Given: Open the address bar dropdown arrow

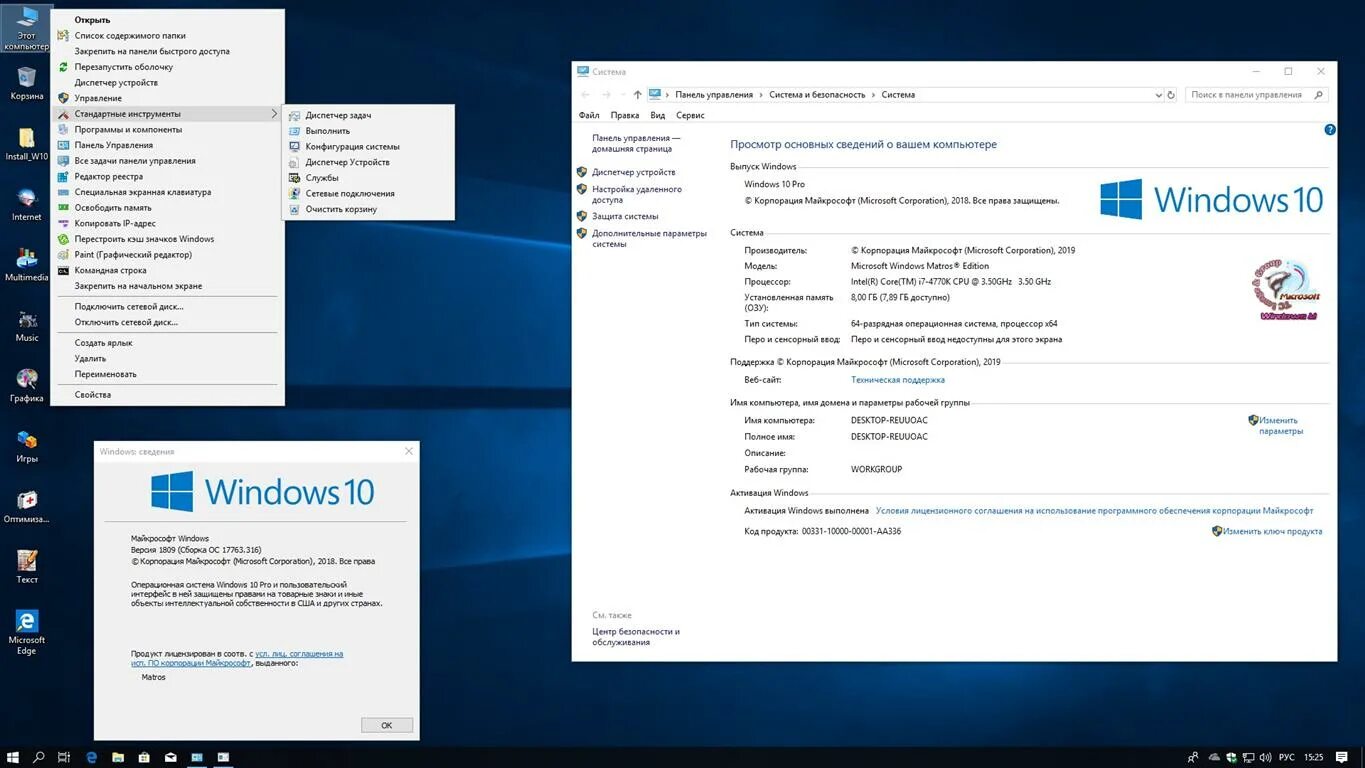Looking at the screenshot, I should (1157, 94).
